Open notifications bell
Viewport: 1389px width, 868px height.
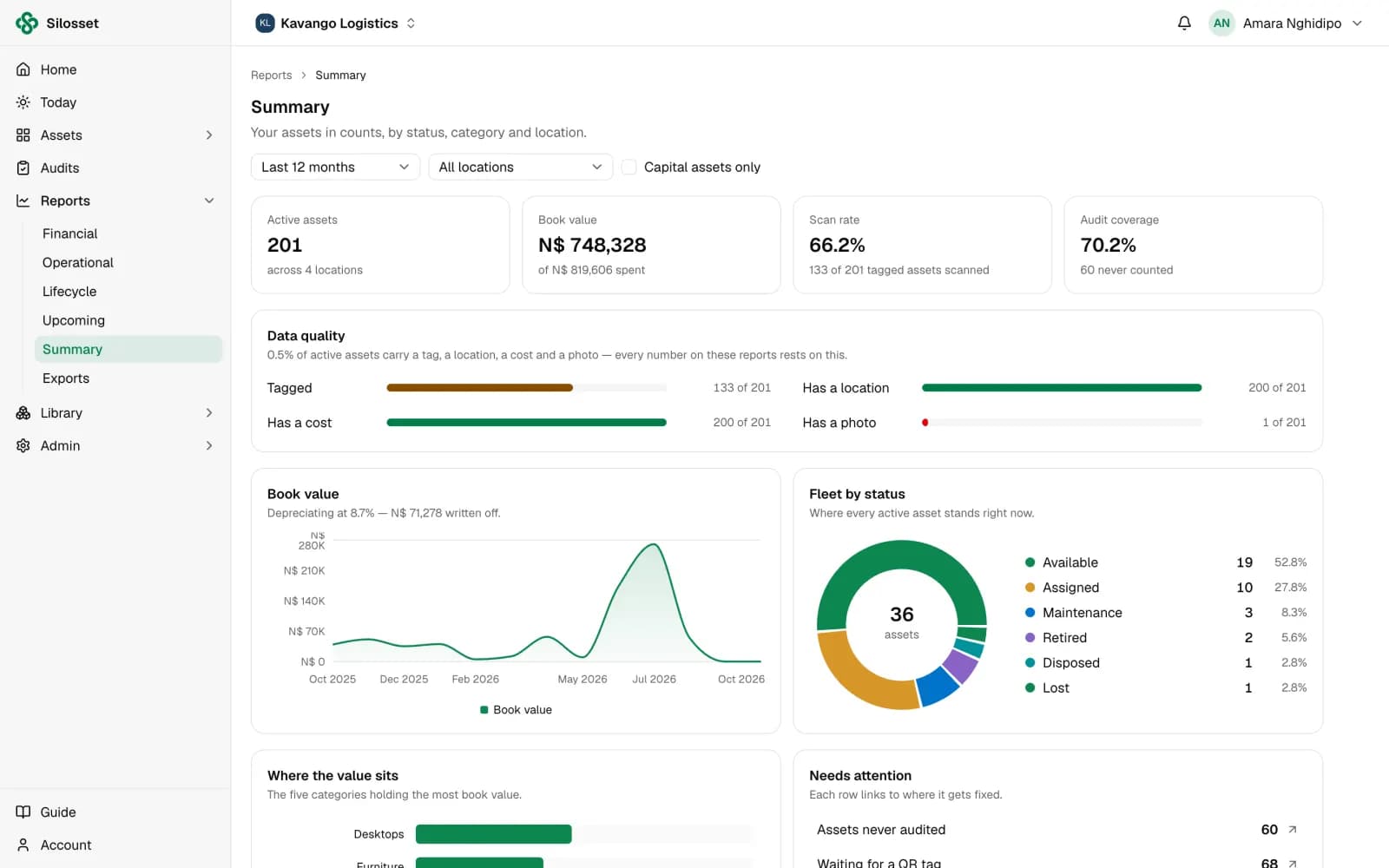click(1184, 23)
